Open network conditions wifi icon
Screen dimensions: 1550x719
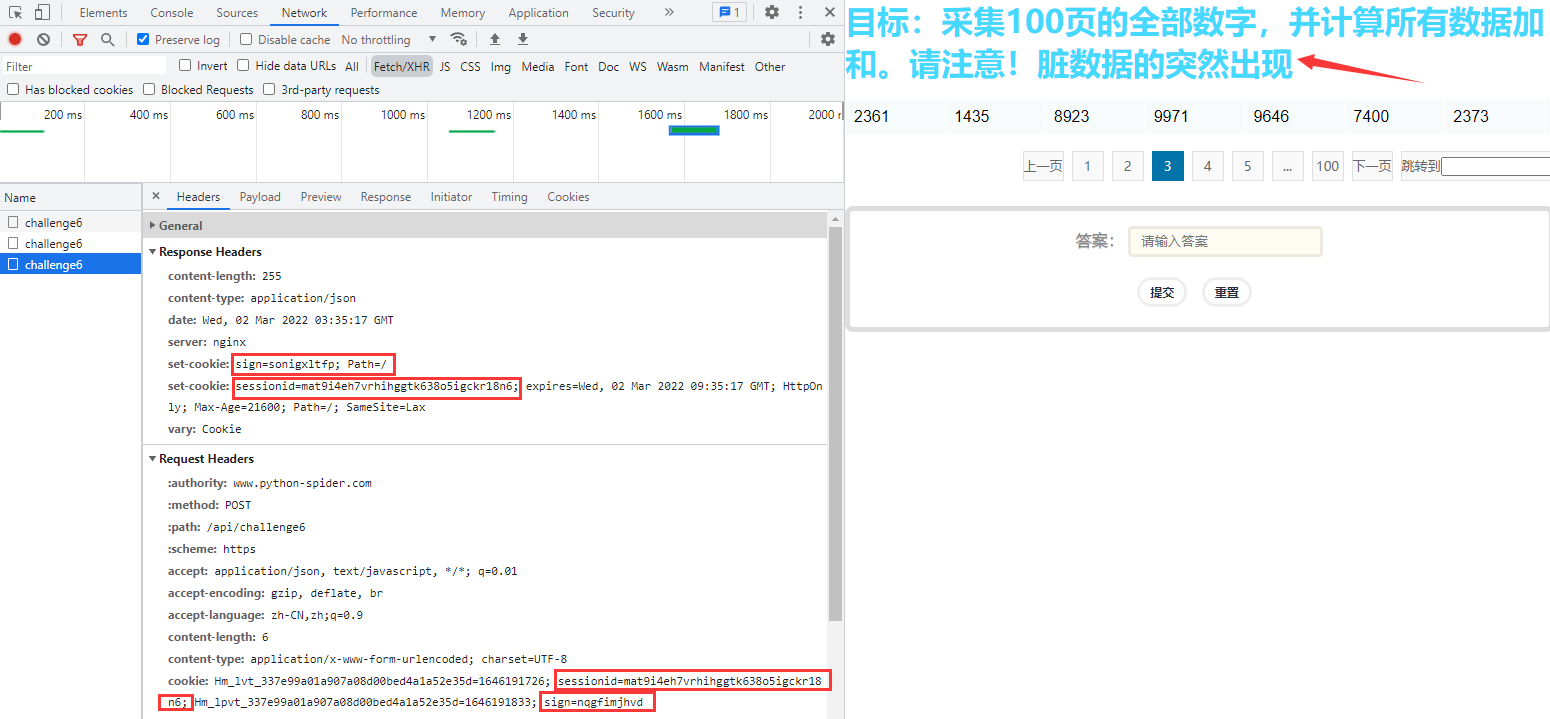[x=459, y=39]
